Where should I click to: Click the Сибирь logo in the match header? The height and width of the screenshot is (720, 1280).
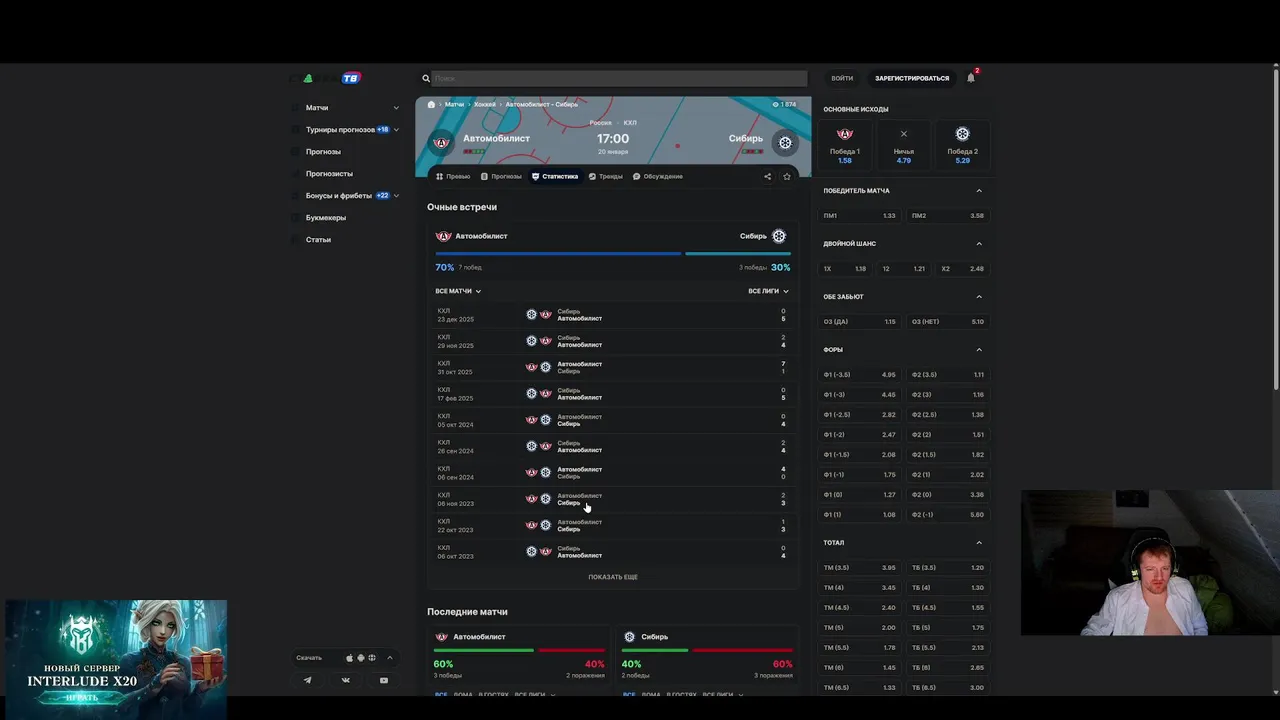(x=785, y=142)
